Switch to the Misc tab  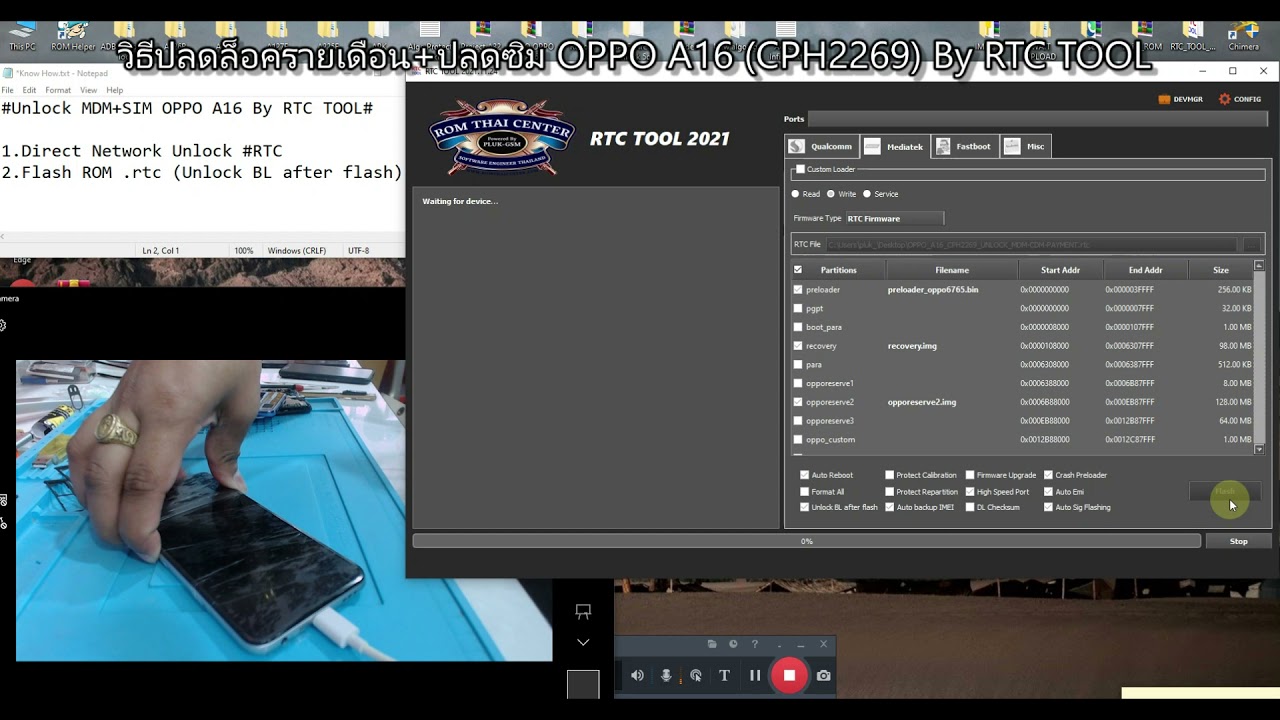pyautogui.click(x=1026, y=146)
